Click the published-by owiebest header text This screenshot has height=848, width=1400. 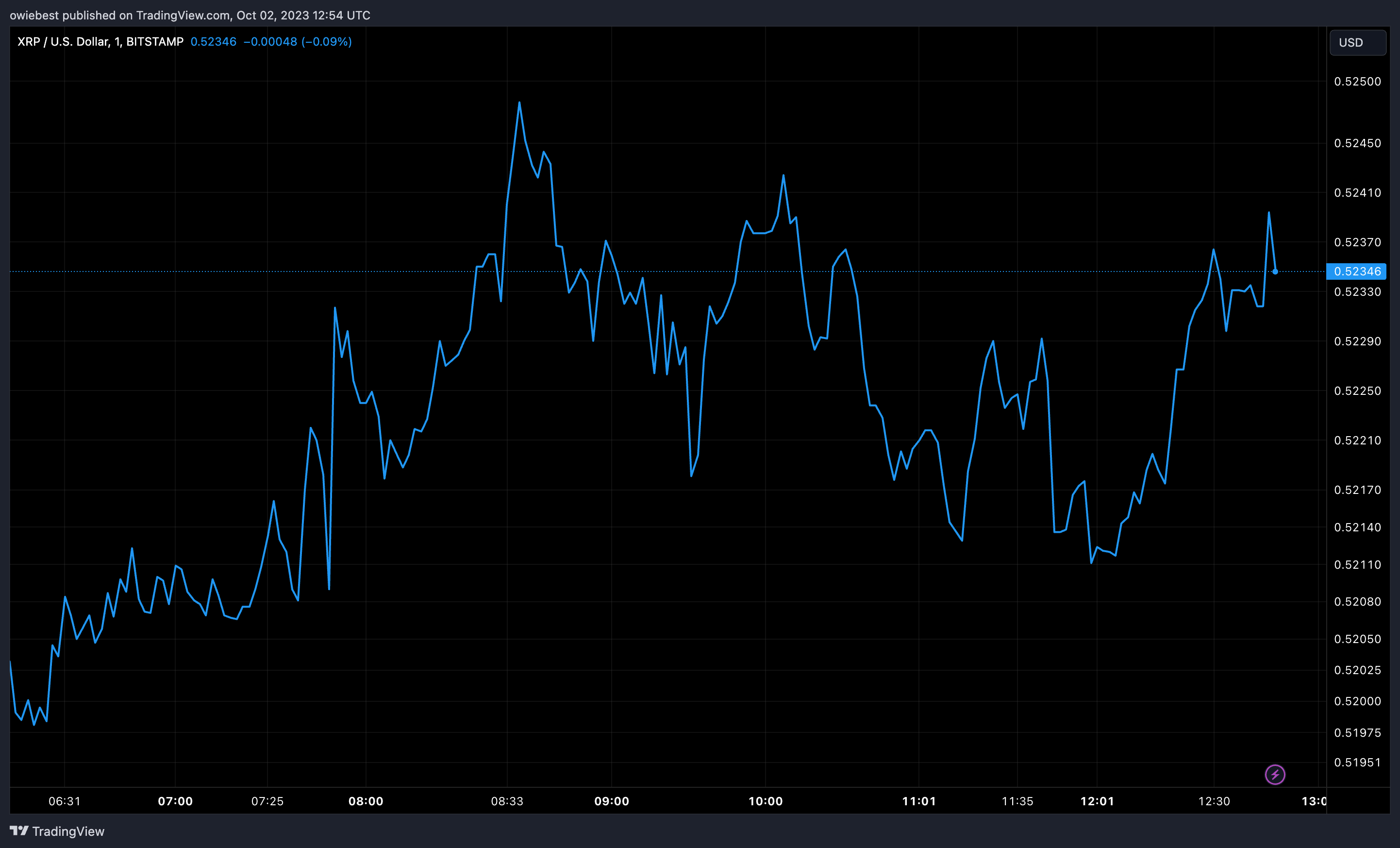(x=190, y=16)
